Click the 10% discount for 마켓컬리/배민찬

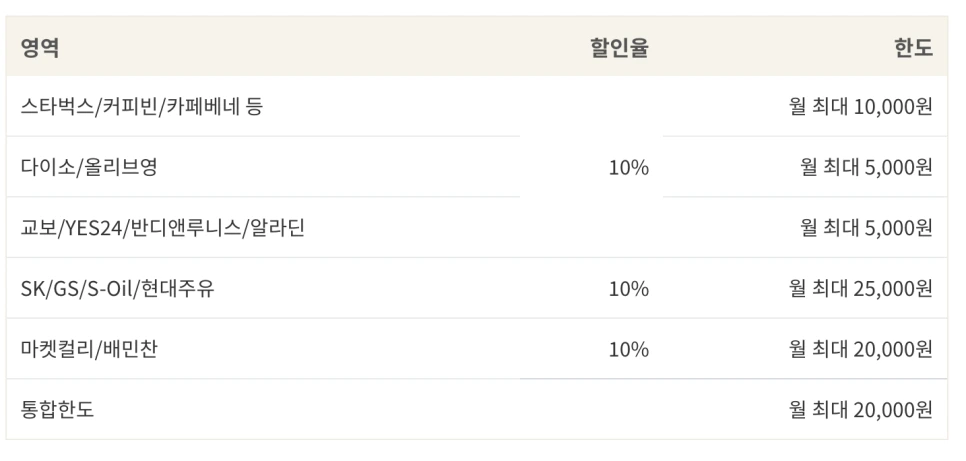pos(628,349)
